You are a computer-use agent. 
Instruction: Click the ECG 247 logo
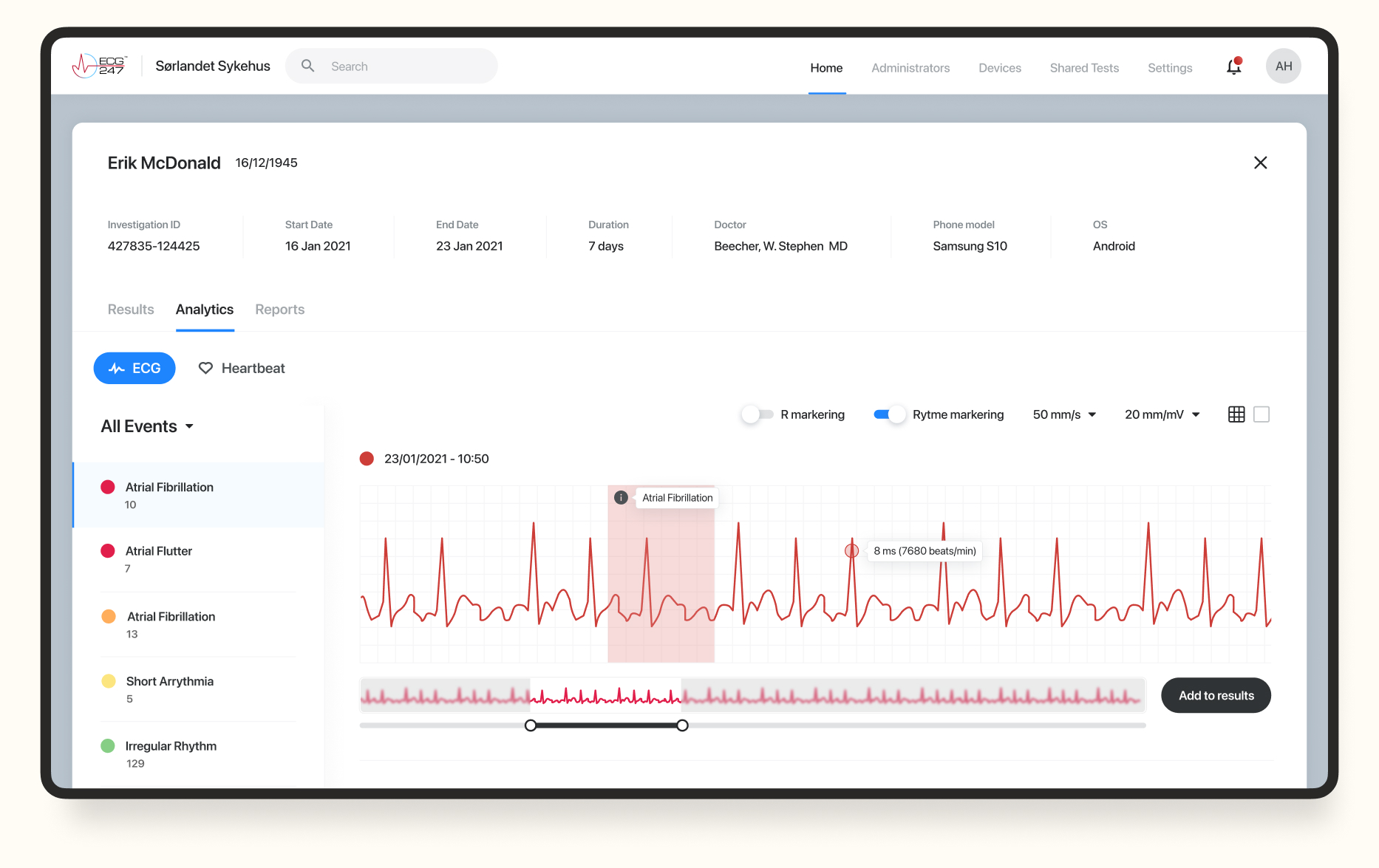pos(99,65)
